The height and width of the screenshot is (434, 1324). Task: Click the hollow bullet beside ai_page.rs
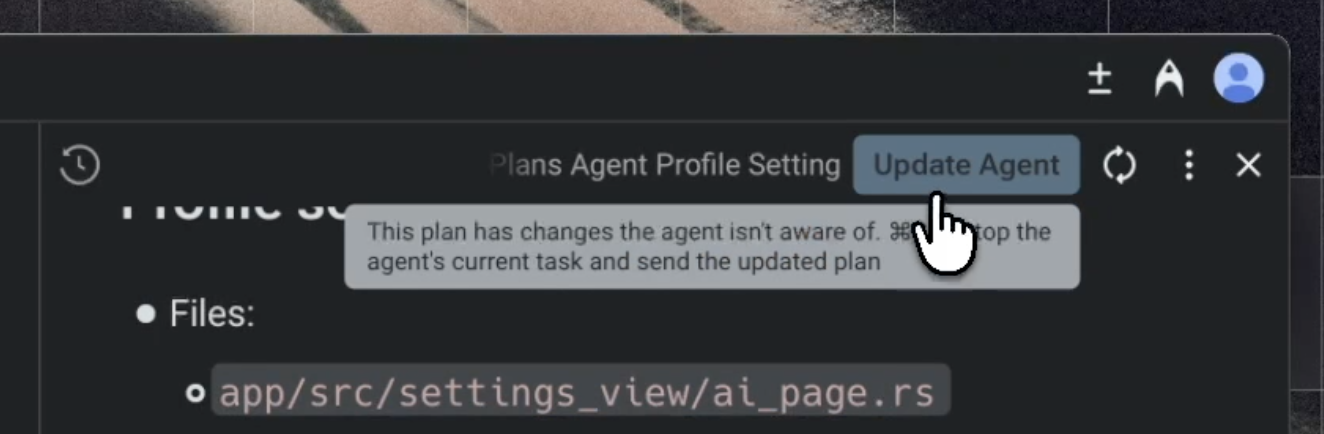195,393
